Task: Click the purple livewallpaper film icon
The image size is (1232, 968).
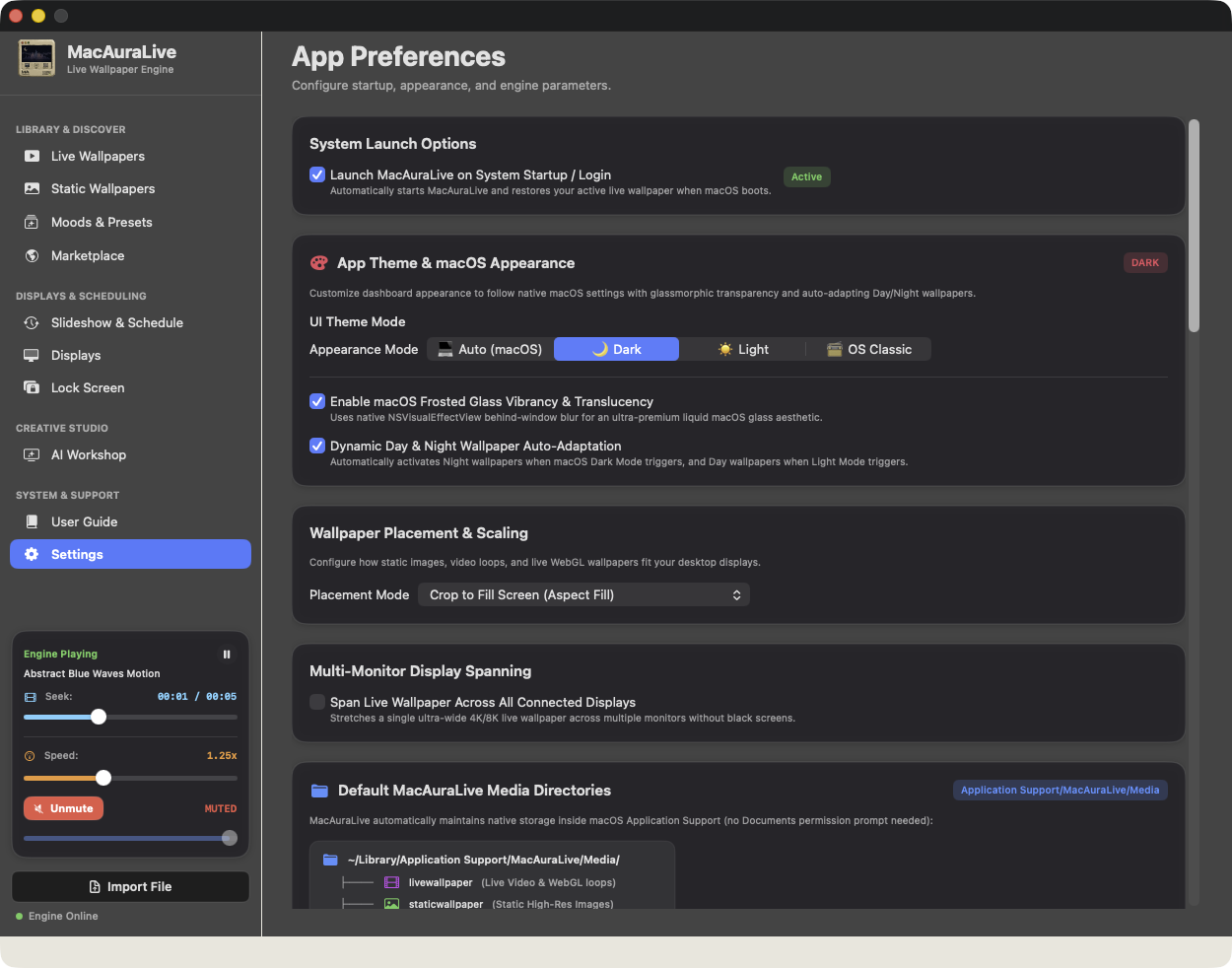Action: (x=391, y=882)
